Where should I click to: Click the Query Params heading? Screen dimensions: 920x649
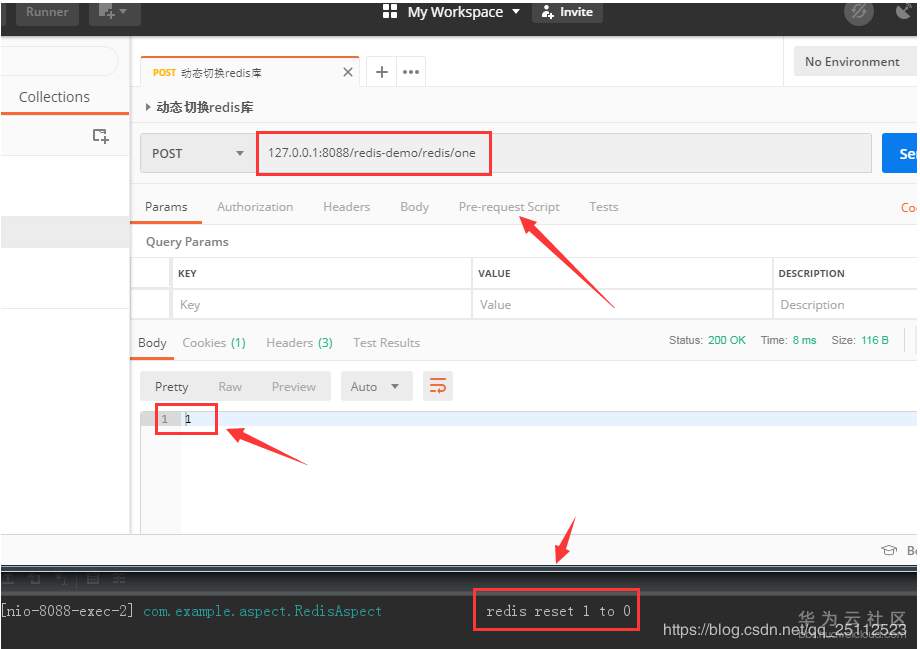(187, 242)
